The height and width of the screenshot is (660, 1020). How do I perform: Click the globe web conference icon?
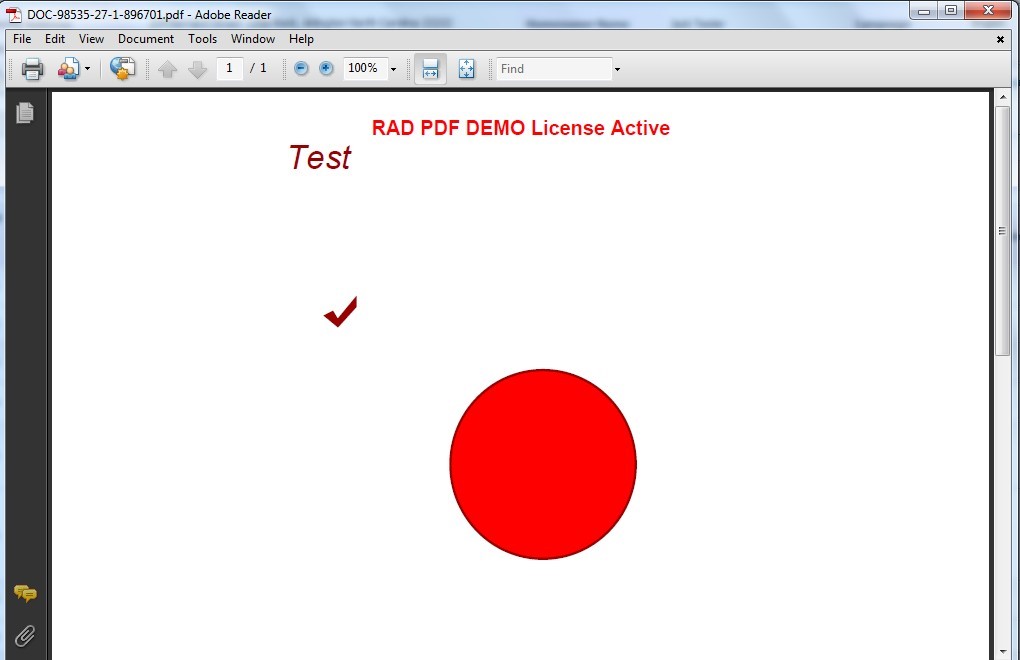122,69
